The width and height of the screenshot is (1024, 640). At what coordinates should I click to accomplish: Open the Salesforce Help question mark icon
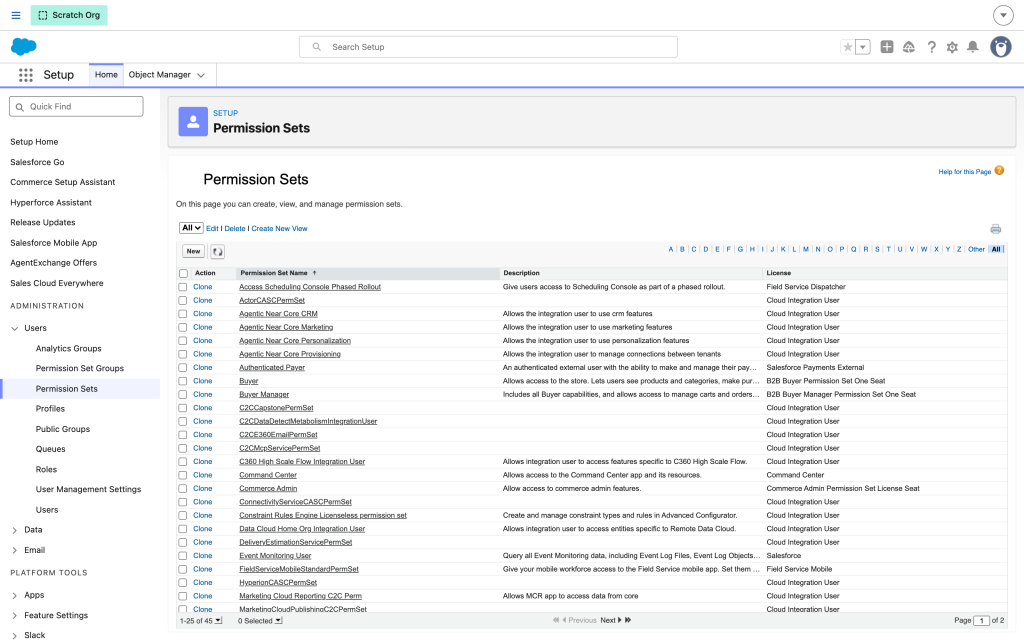(x=931, y=47)
